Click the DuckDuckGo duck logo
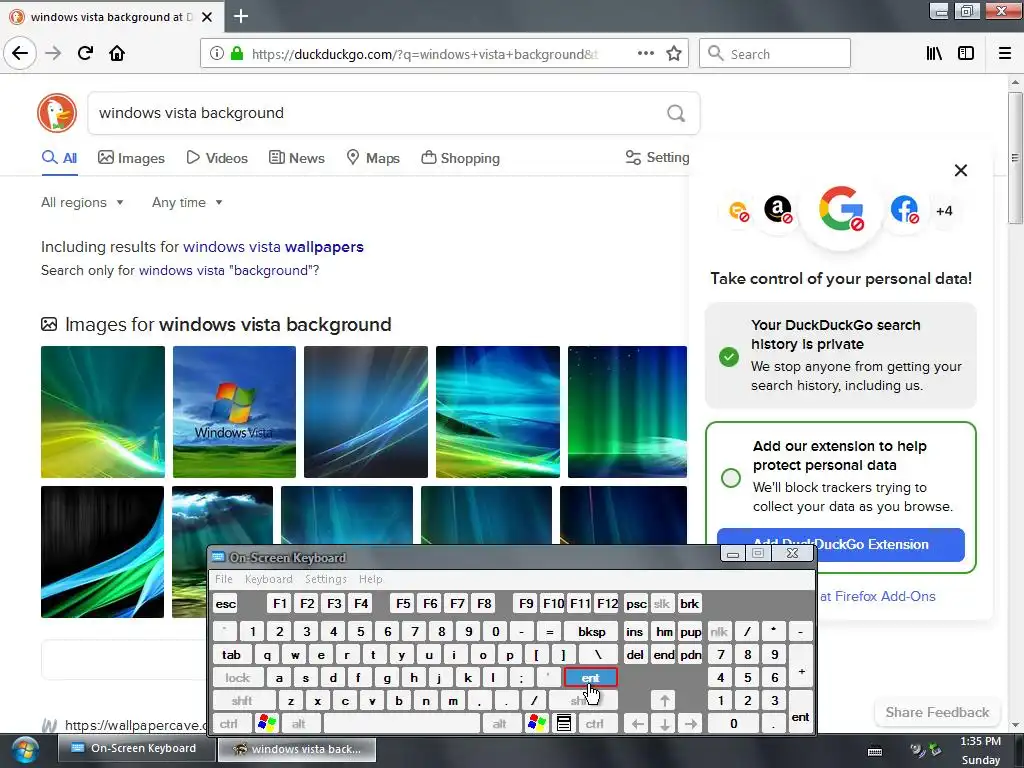This screenshot has height=768, width=1024. 57,113
